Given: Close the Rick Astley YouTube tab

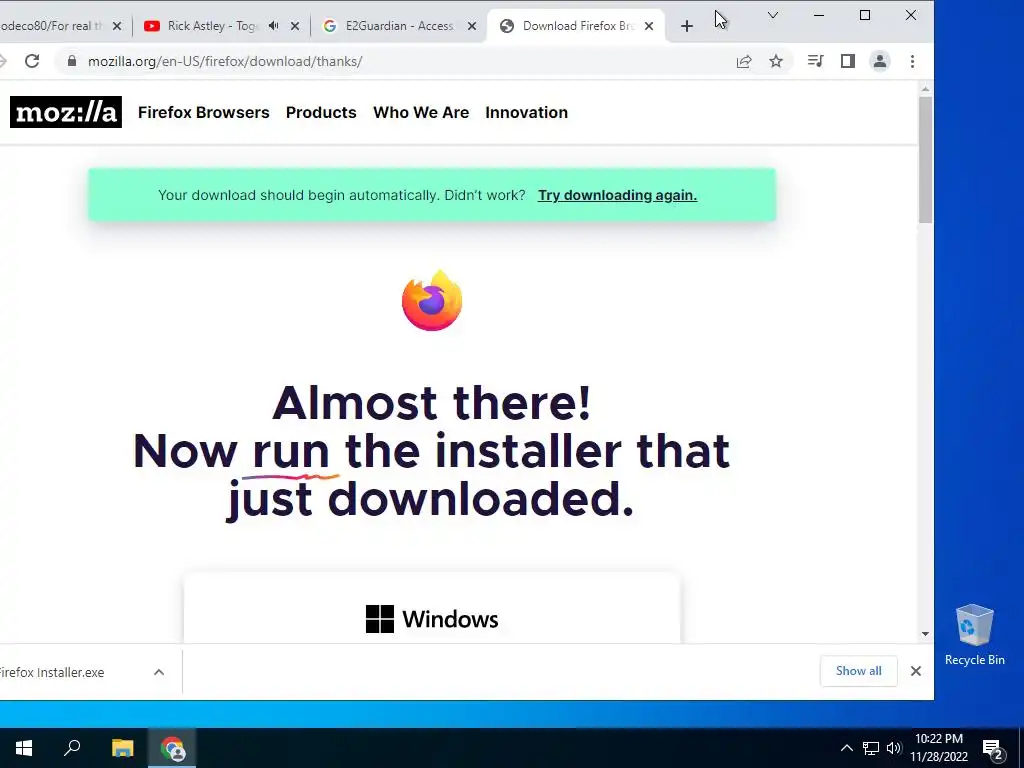Looking at the screenshot, I should click(x=295, y=26).
